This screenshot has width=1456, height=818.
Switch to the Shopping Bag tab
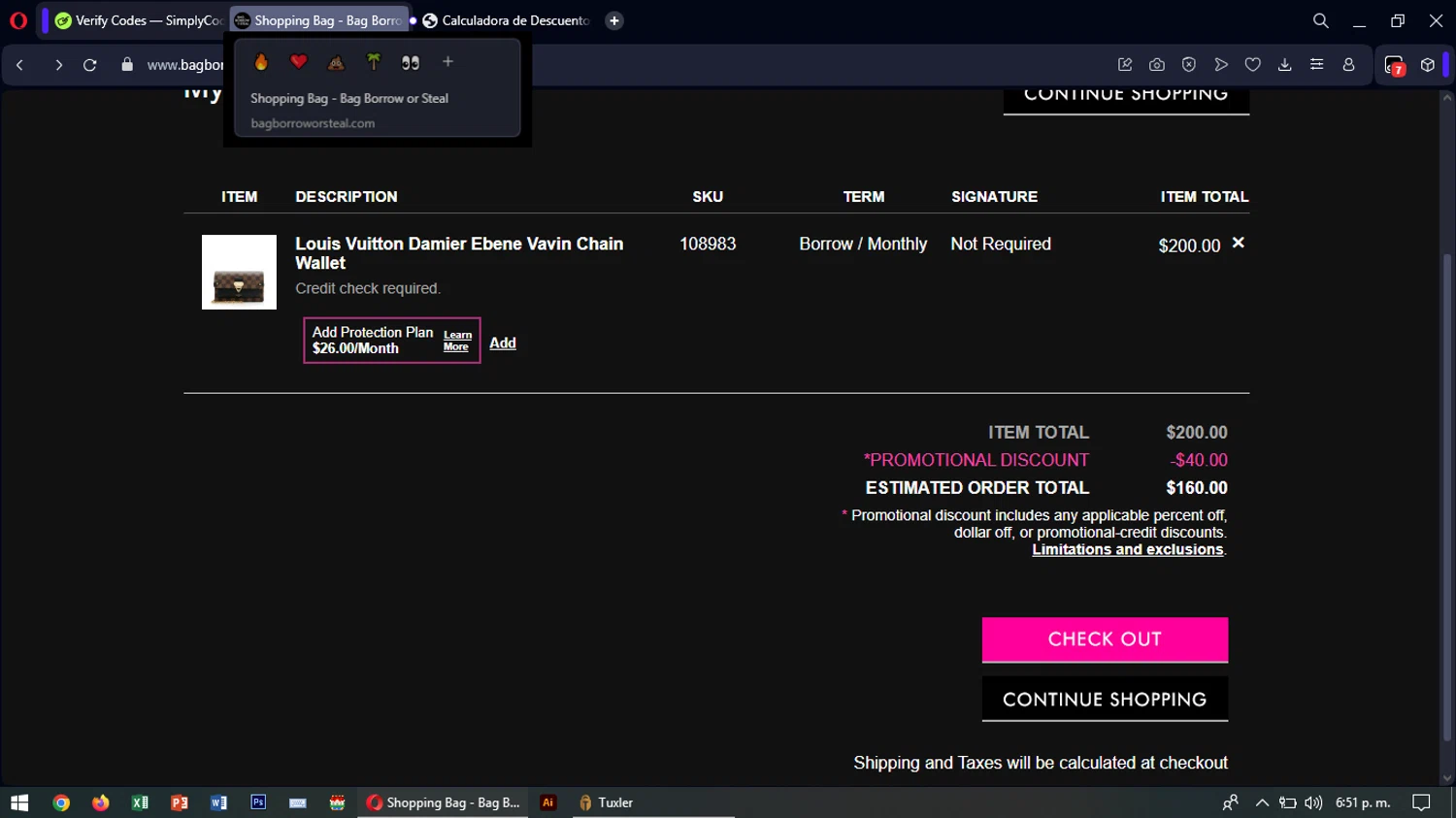coord(319,20)
